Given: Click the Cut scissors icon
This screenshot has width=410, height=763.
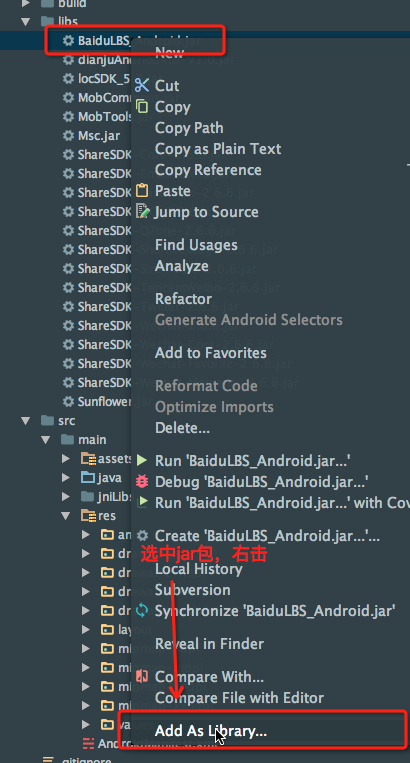Looking at the screenshot, I should click(142, 85).
